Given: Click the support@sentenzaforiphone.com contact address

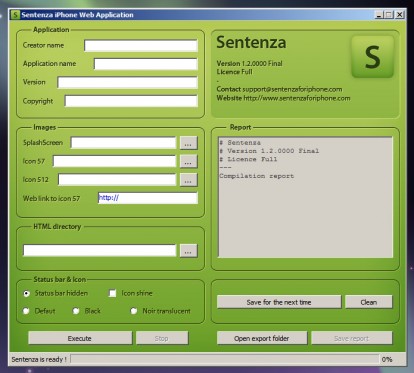Looking at the screenshot, I should coord(292,89).
